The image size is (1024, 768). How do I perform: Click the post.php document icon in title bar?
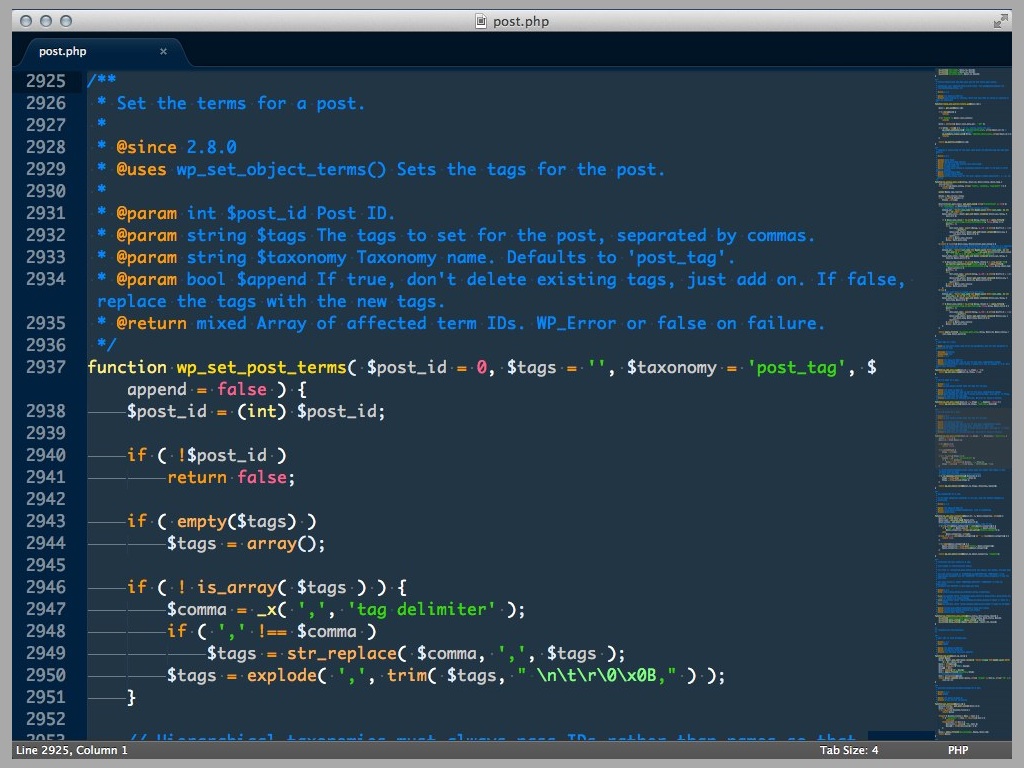click(481, 21)
